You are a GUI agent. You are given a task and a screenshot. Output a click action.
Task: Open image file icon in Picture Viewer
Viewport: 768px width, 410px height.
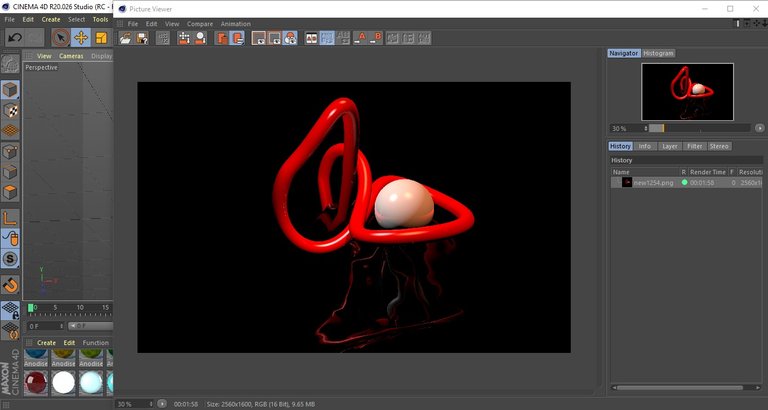[125, 38]
